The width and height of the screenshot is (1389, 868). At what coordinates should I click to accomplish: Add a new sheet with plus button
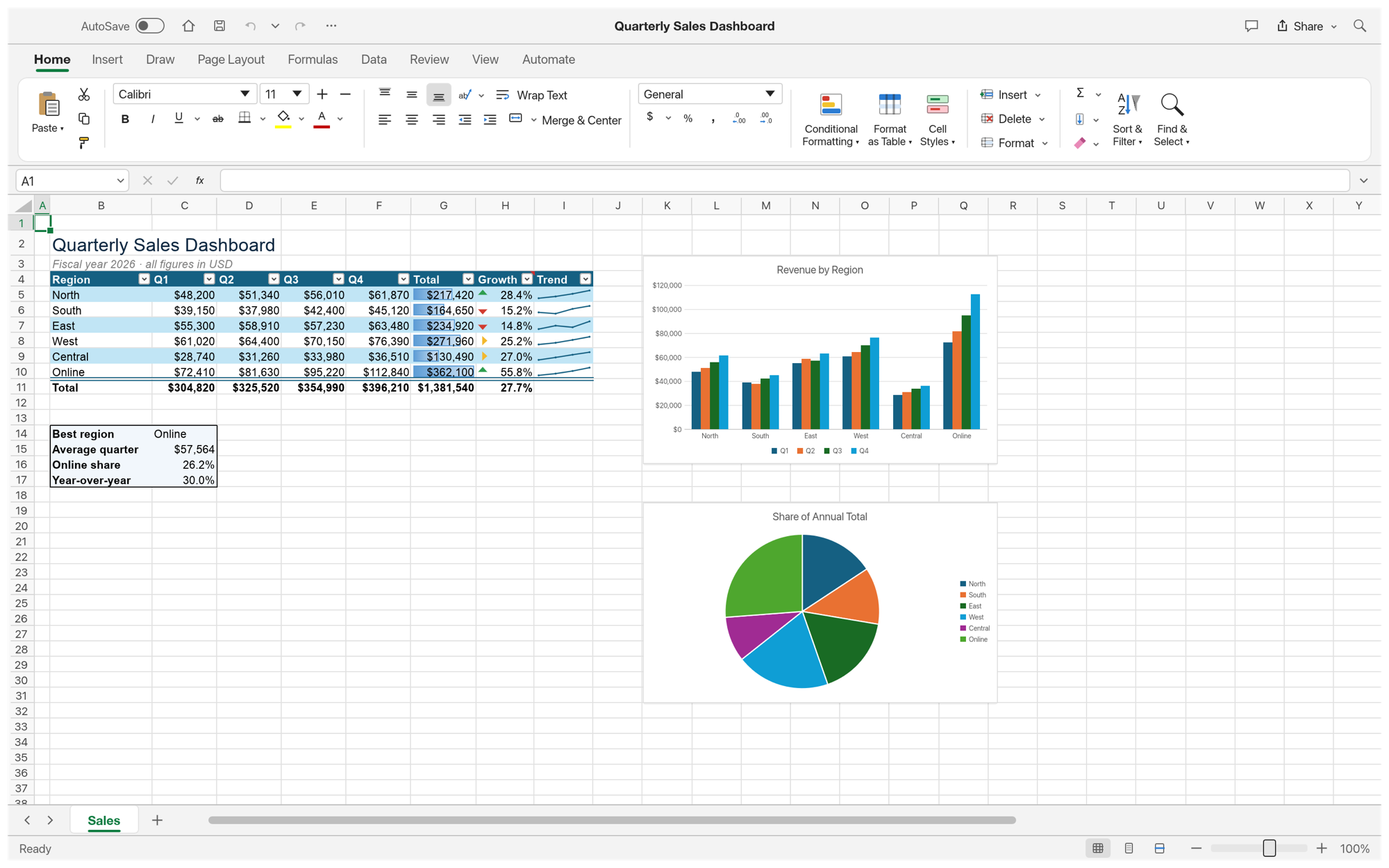157,820
